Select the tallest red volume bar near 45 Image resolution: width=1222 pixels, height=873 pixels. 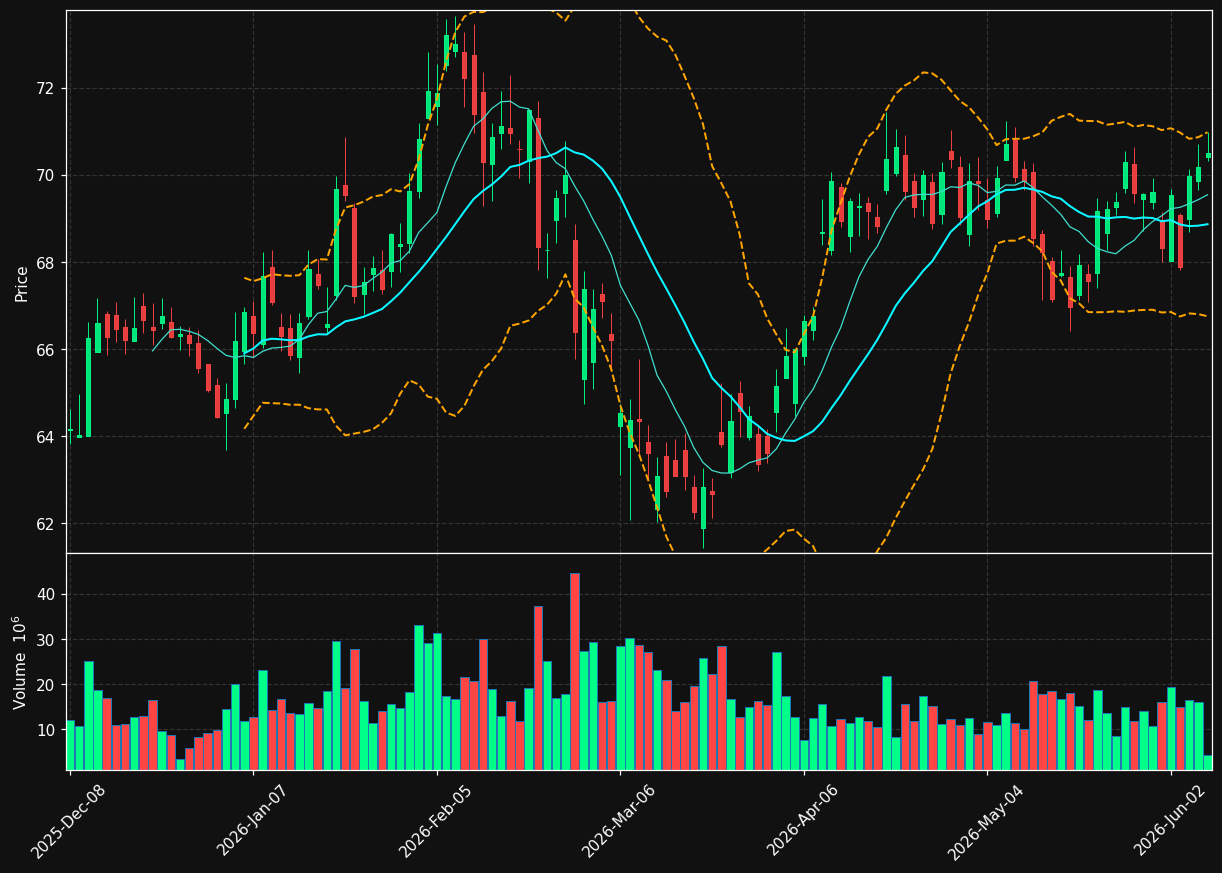pos(574,671)
